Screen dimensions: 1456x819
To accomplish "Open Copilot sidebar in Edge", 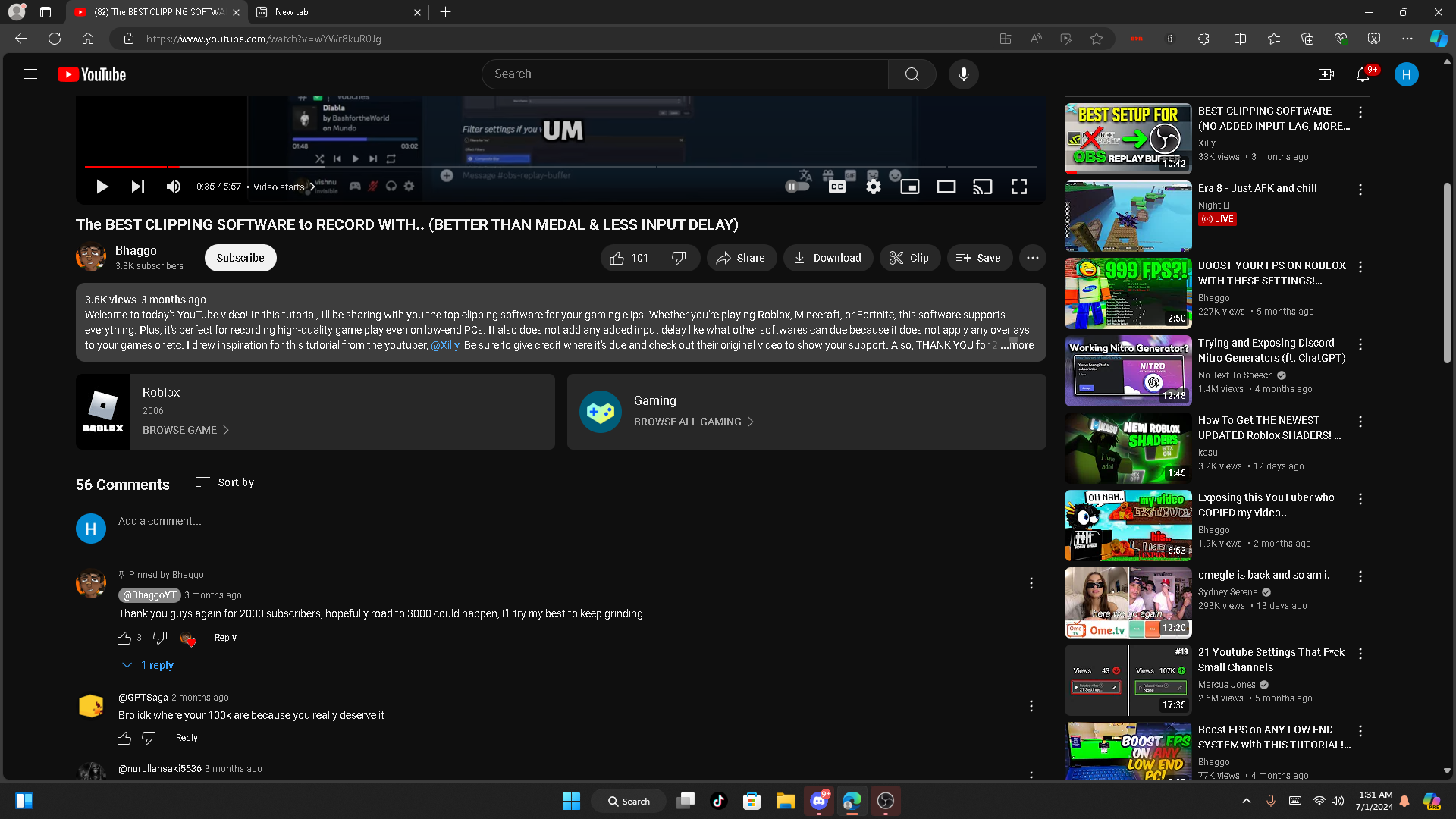I will tap(1439, 39).
